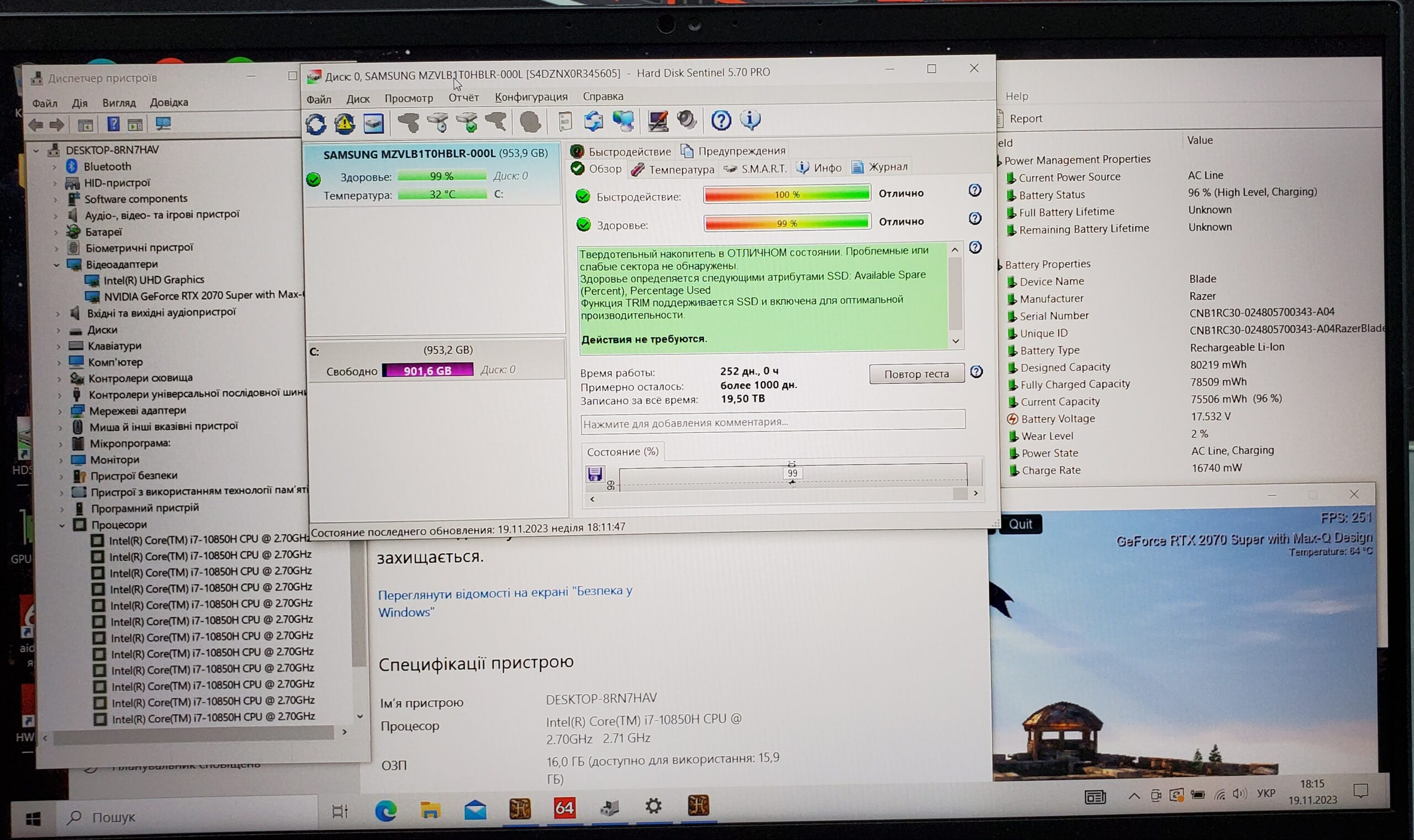Viewport: 1414px width, 840px height.
Task: Collapse the Процесори tree node
Action: pos(62,525)
